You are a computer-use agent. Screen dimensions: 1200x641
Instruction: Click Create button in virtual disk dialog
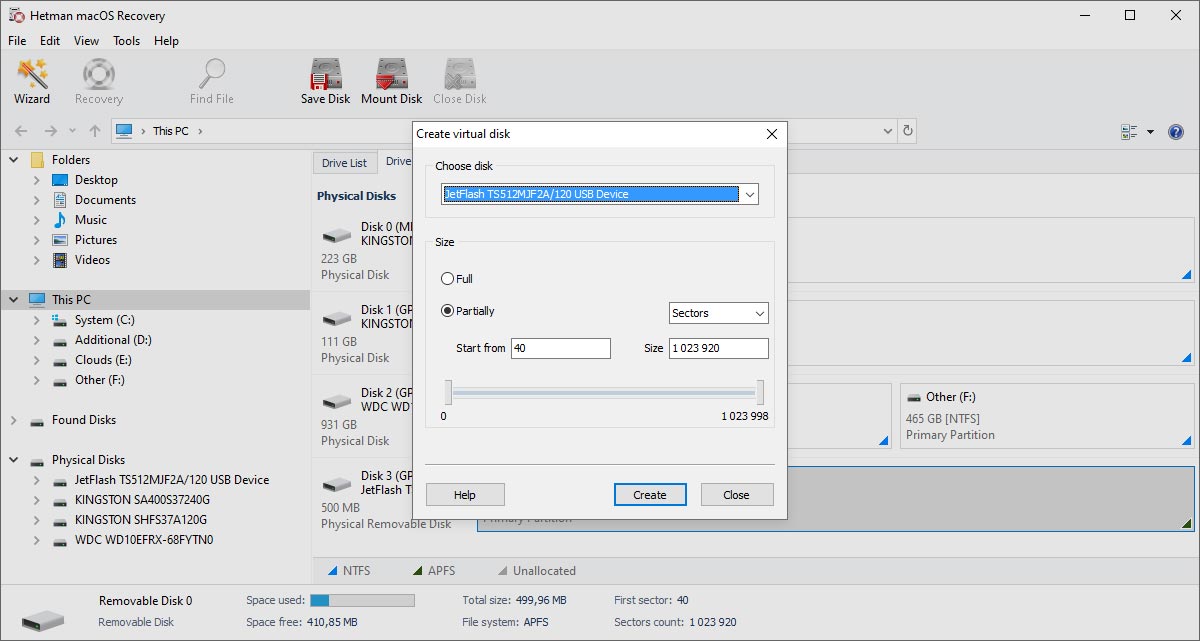(x=650, y=495)
